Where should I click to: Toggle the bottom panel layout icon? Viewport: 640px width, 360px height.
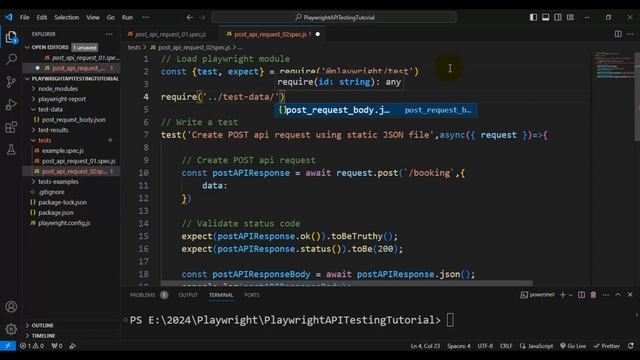[x=545, y=17]
